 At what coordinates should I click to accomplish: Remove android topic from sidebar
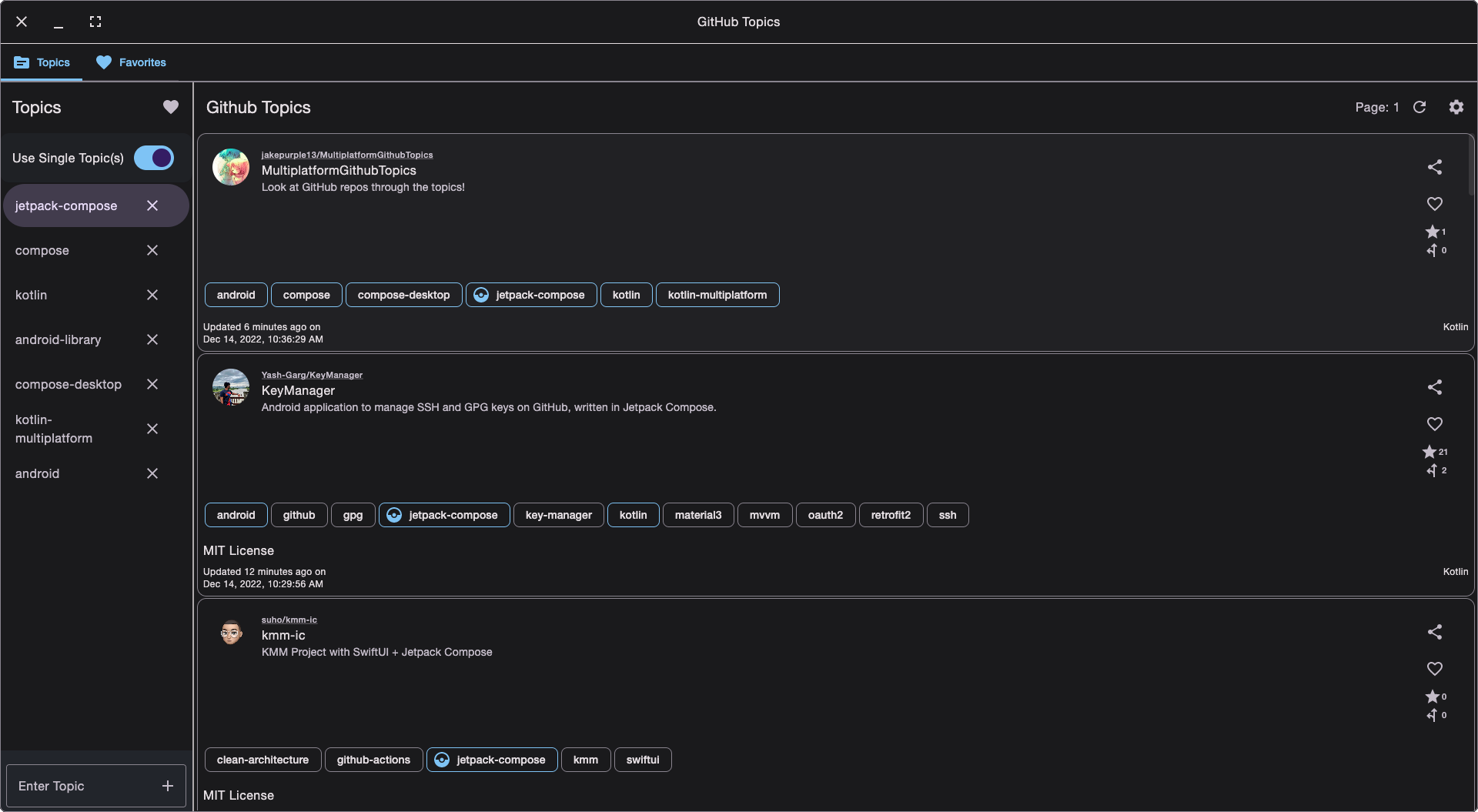point(152,473)
